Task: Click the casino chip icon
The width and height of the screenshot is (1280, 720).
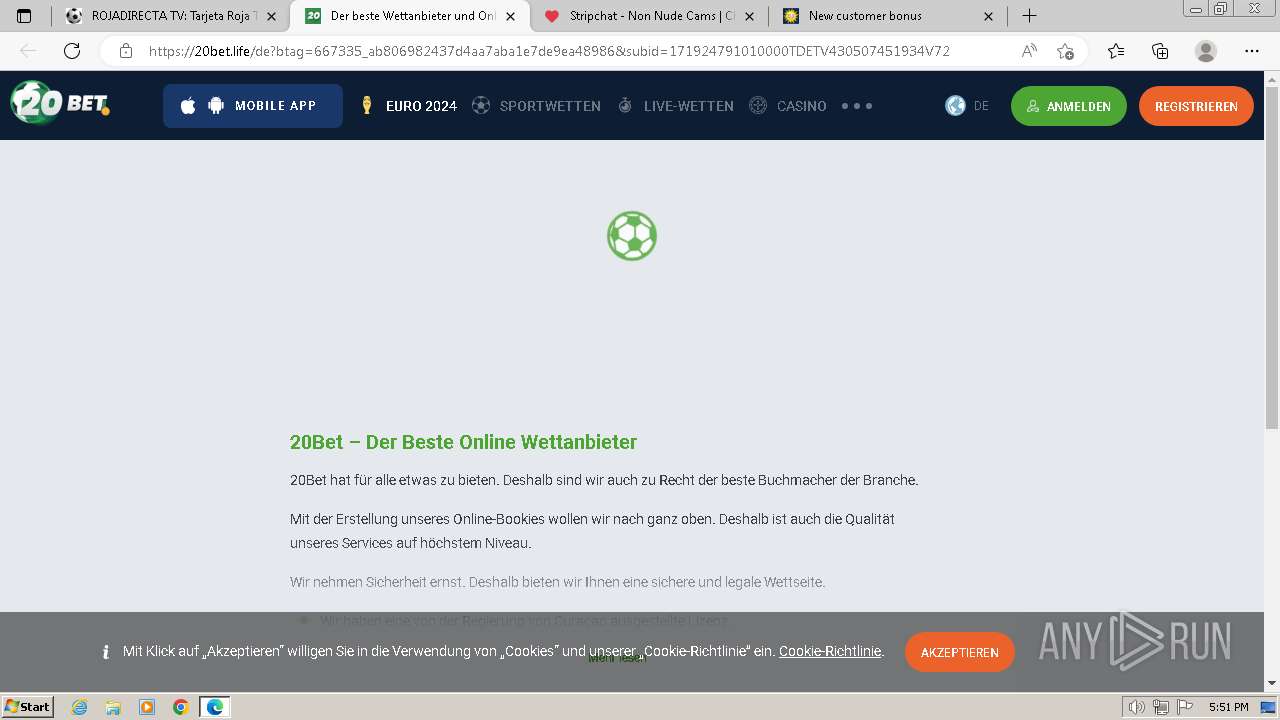Action: [758, 105]
